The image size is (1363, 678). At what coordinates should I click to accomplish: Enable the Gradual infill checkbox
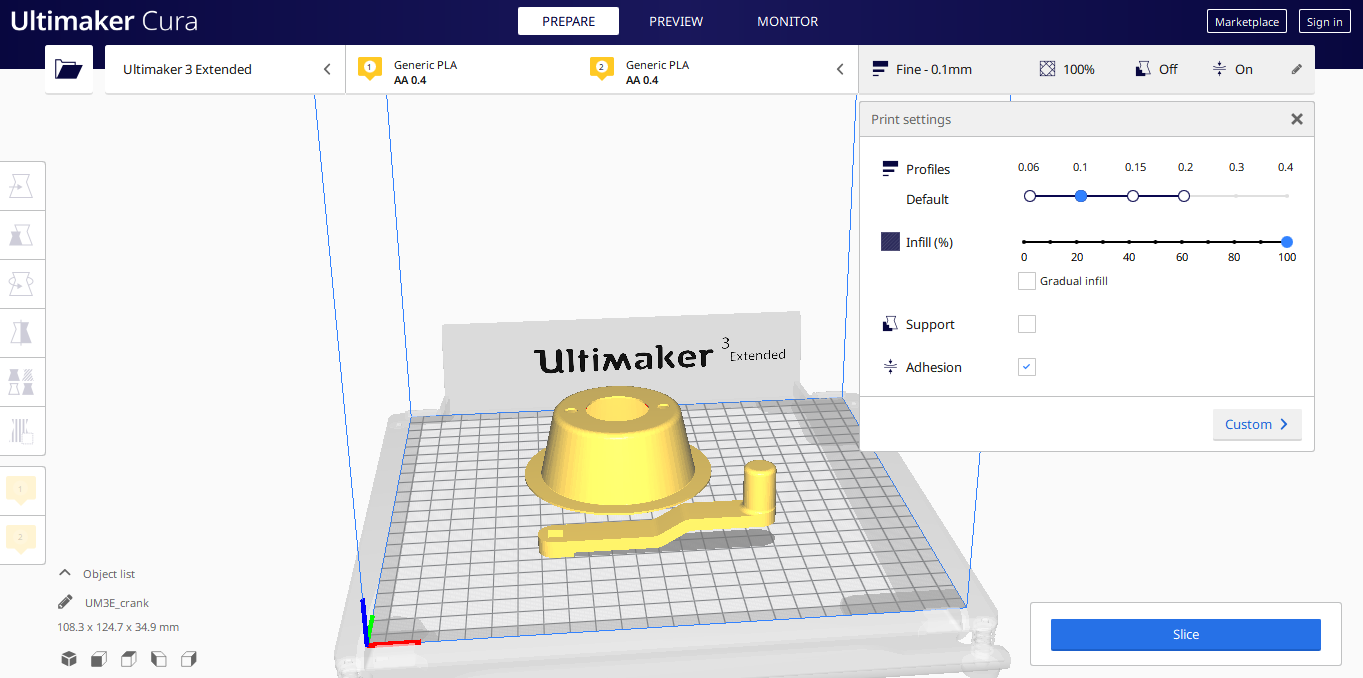click(1026, 281)
